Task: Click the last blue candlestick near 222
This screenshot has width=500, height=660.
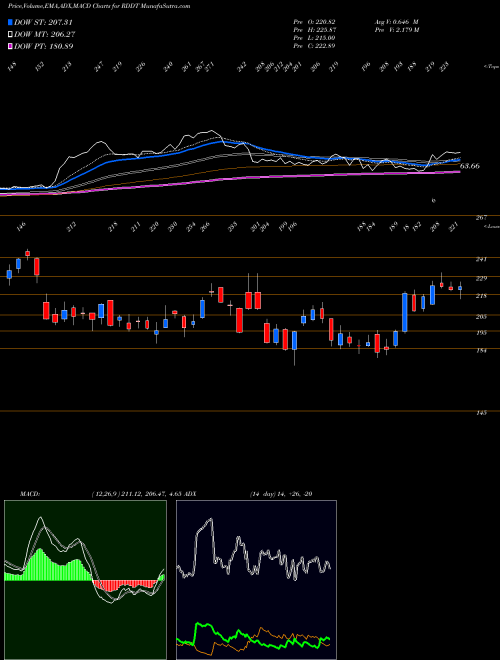Action: click(x=460, y=288)
